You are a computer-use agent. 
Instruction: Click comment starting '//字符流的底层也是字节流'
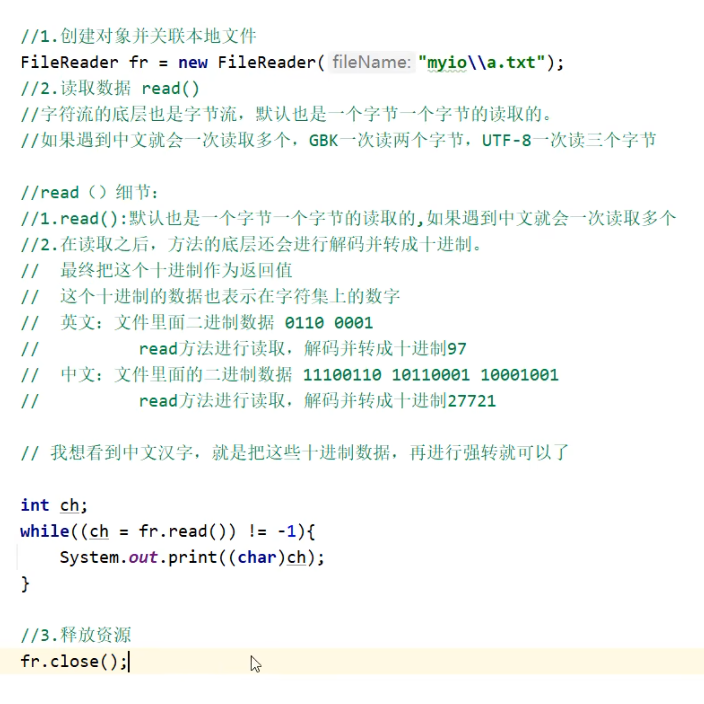[286, 114]
